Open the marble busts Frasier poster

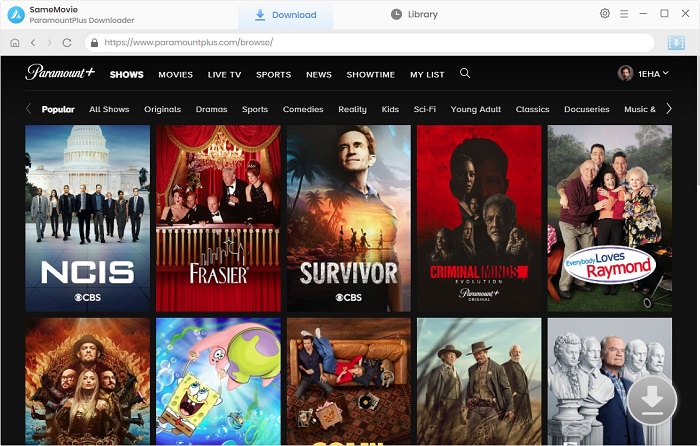point(610,381)
